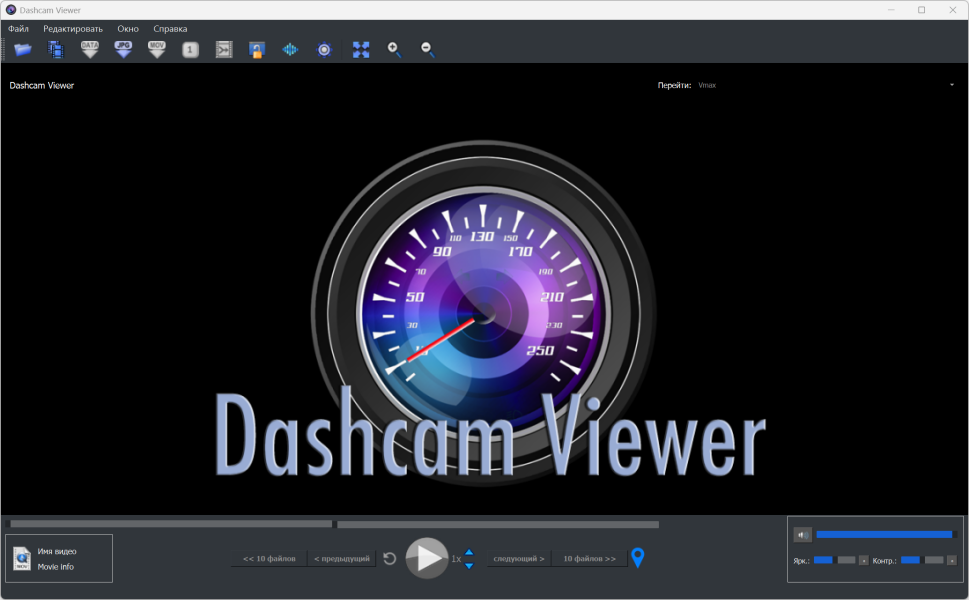
Task: Open the Файл menu
Action: (x=19, y=29)
